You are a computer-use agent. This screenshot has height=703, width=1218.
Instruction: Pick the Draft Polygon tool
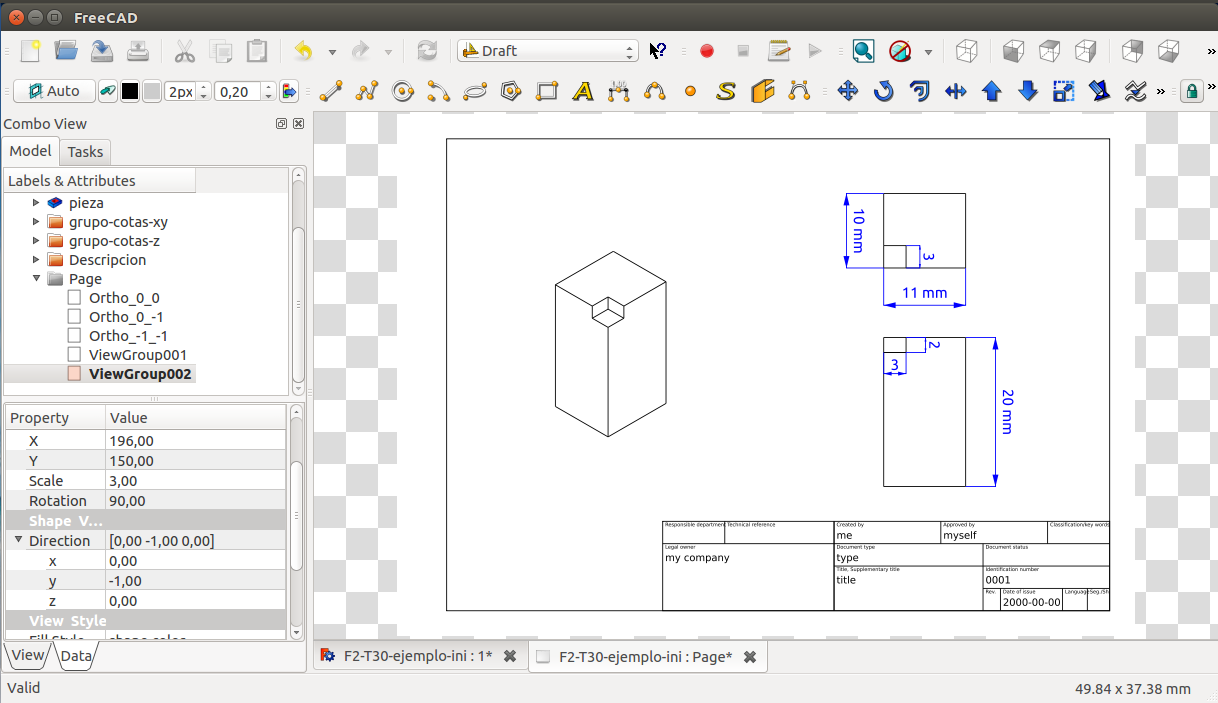(x=511, y=92)
